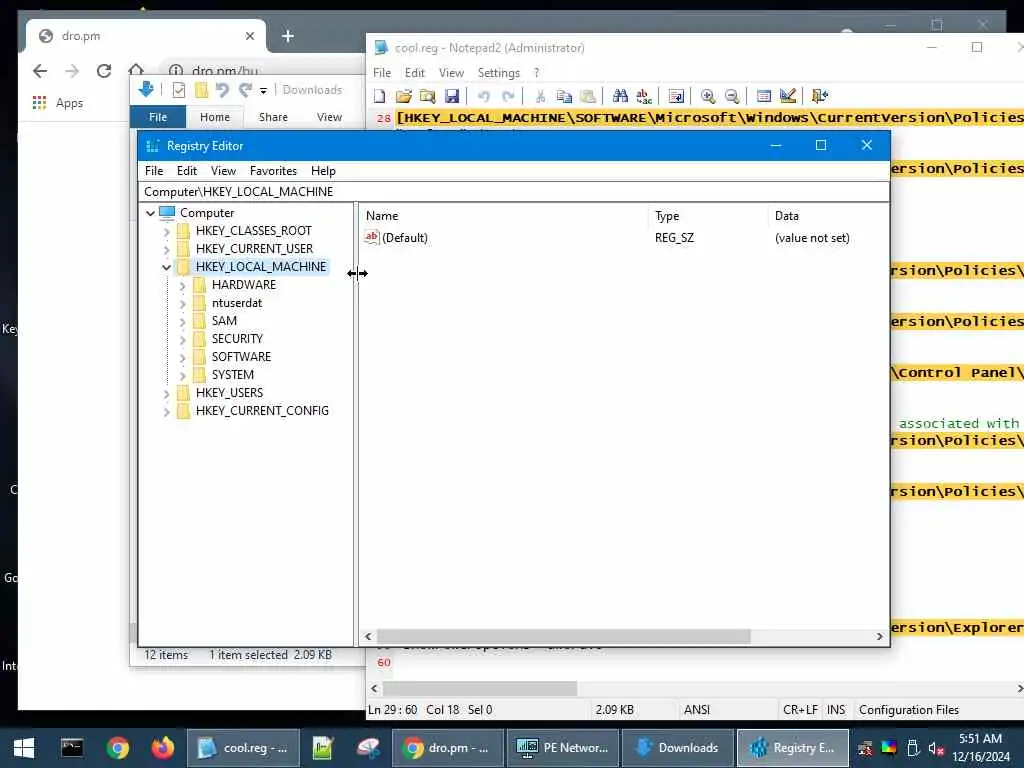This screenshot has width=1024, height=768.
Task: Click the Undo arrow in Notepad2 toolbar
Action: [x=484, y=97]
